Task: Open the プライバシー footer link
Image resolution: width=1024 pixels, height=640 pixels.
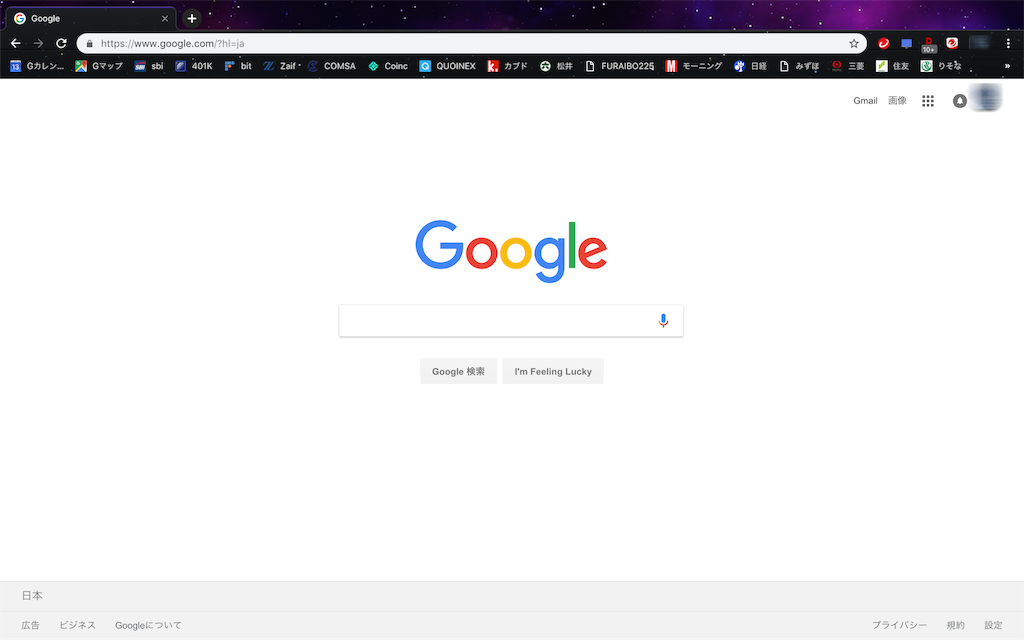Action: [899, 625]
